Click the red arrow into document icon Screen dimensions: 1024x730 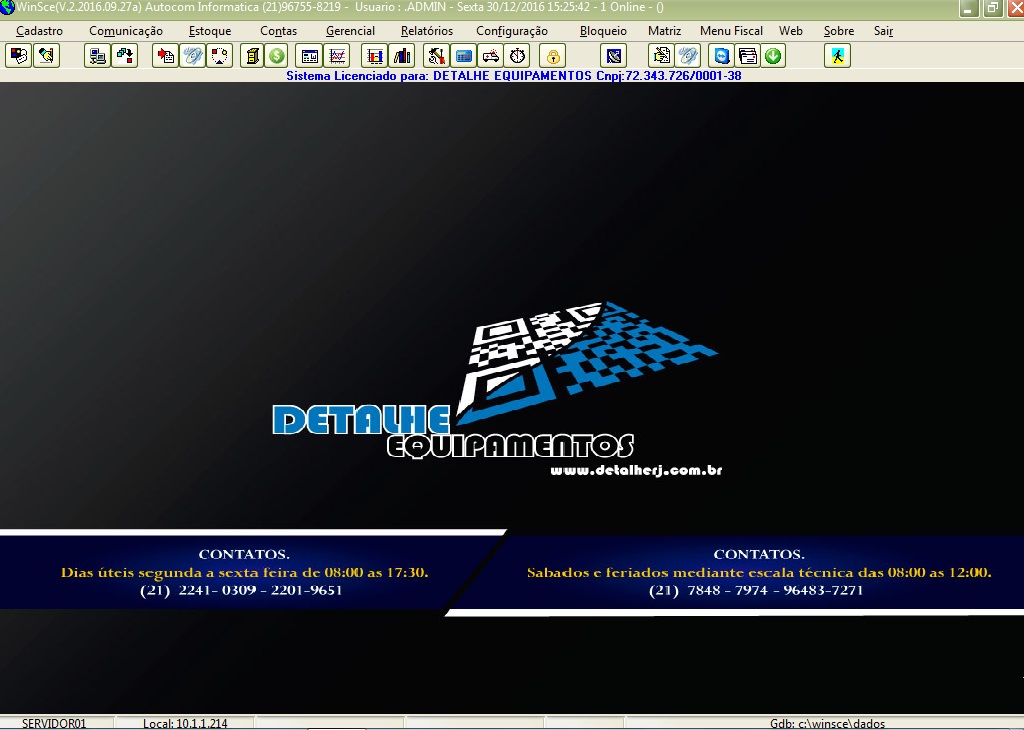coord(165,56)
